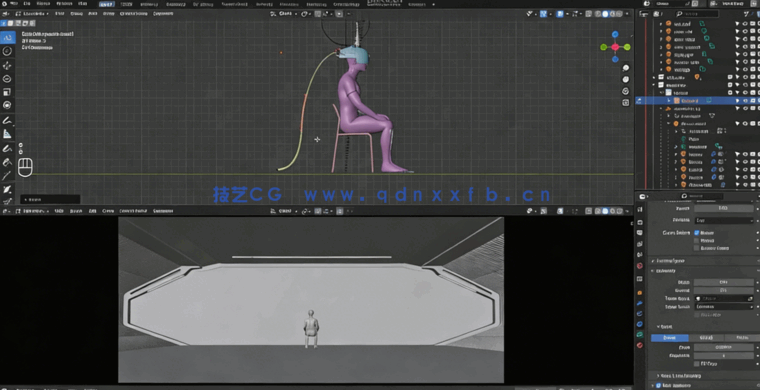Click the right green Y axis gizmo ball
Image resolution: width=760 pixels, height=390 pixels.
[x=627, y=47]
